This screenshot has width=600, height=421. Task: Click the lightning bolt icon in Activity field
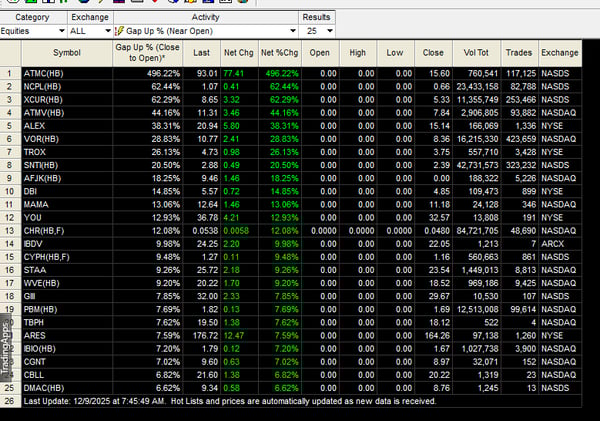pos(119,31)
